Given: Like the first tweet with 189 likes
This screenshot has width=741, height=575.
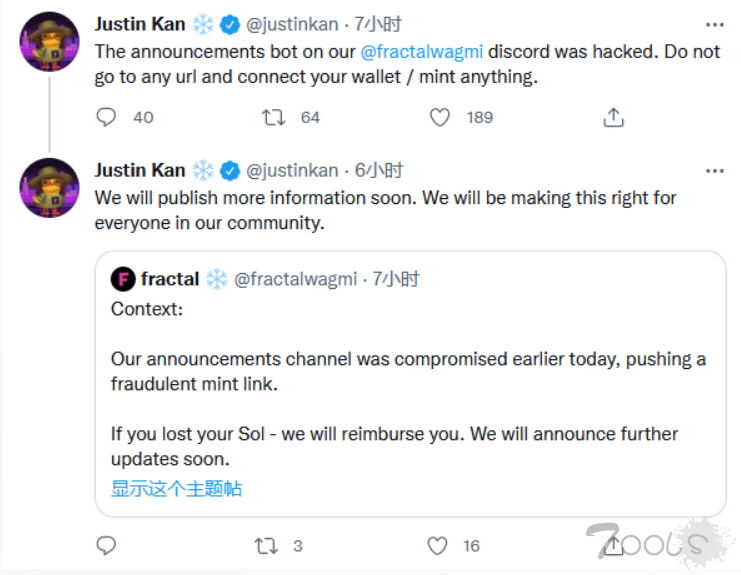Looking at the screenshot, I should pos(439,117).
